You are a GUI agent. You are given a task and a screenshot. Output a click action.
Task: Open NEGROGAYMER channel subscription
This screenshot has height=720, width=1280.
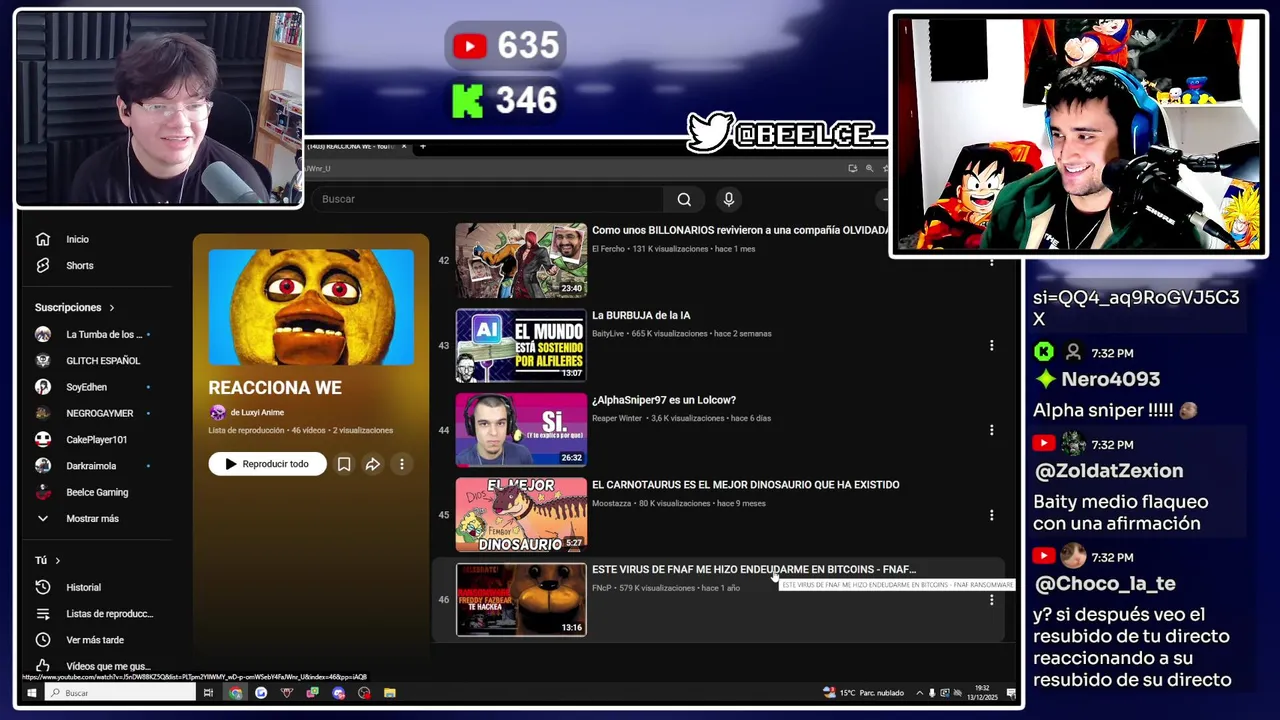(x=99, y=413)
